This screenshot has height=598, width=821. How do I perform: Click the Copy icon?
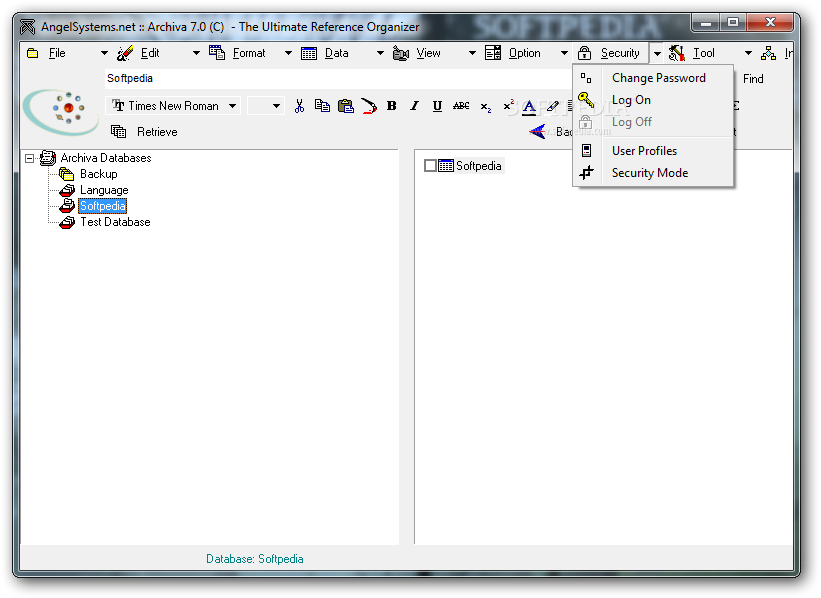322,106
